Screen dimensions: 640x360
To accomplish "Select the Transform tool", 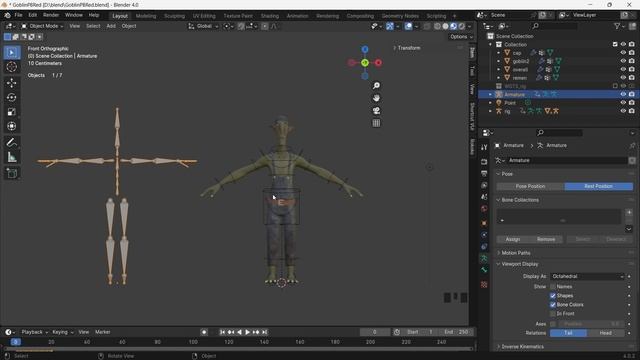I will click(12, 126).
